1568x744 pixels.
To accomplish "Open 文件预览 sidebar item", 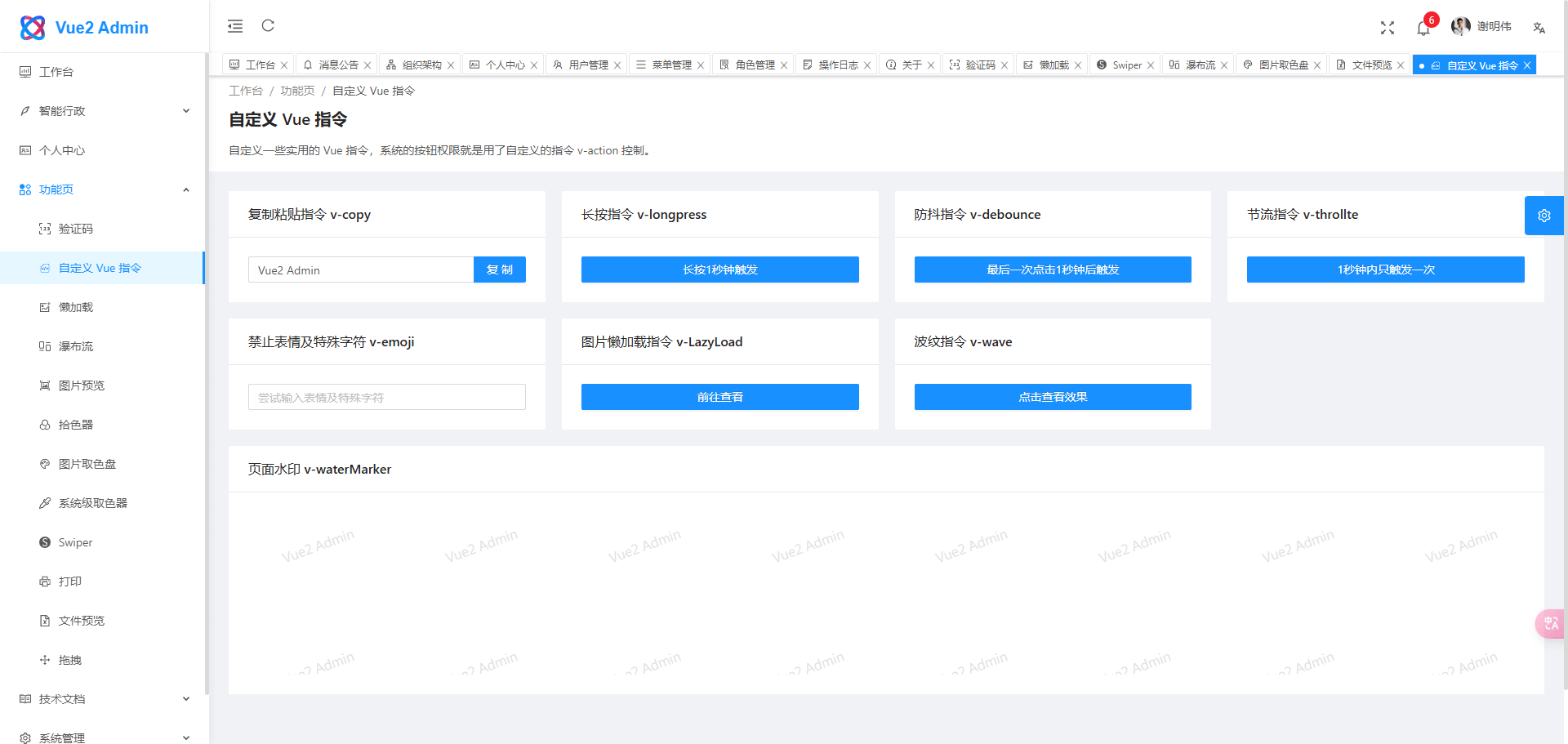I will [x=102, y=621].
